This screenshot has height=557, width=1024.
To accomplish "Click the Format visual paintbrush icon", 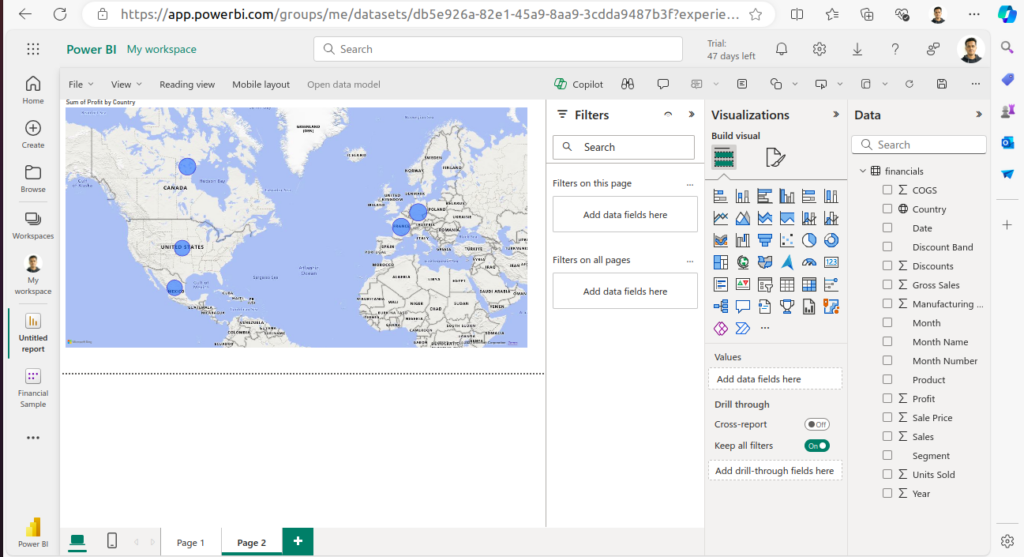I will (775, 157).
